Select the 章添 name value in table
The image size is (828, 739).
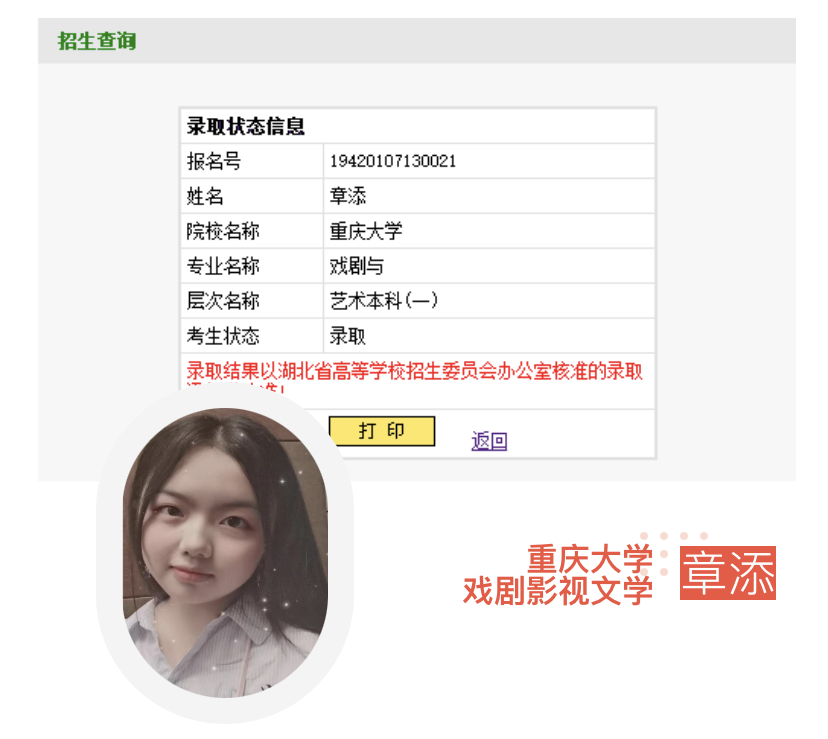(347, 196)
